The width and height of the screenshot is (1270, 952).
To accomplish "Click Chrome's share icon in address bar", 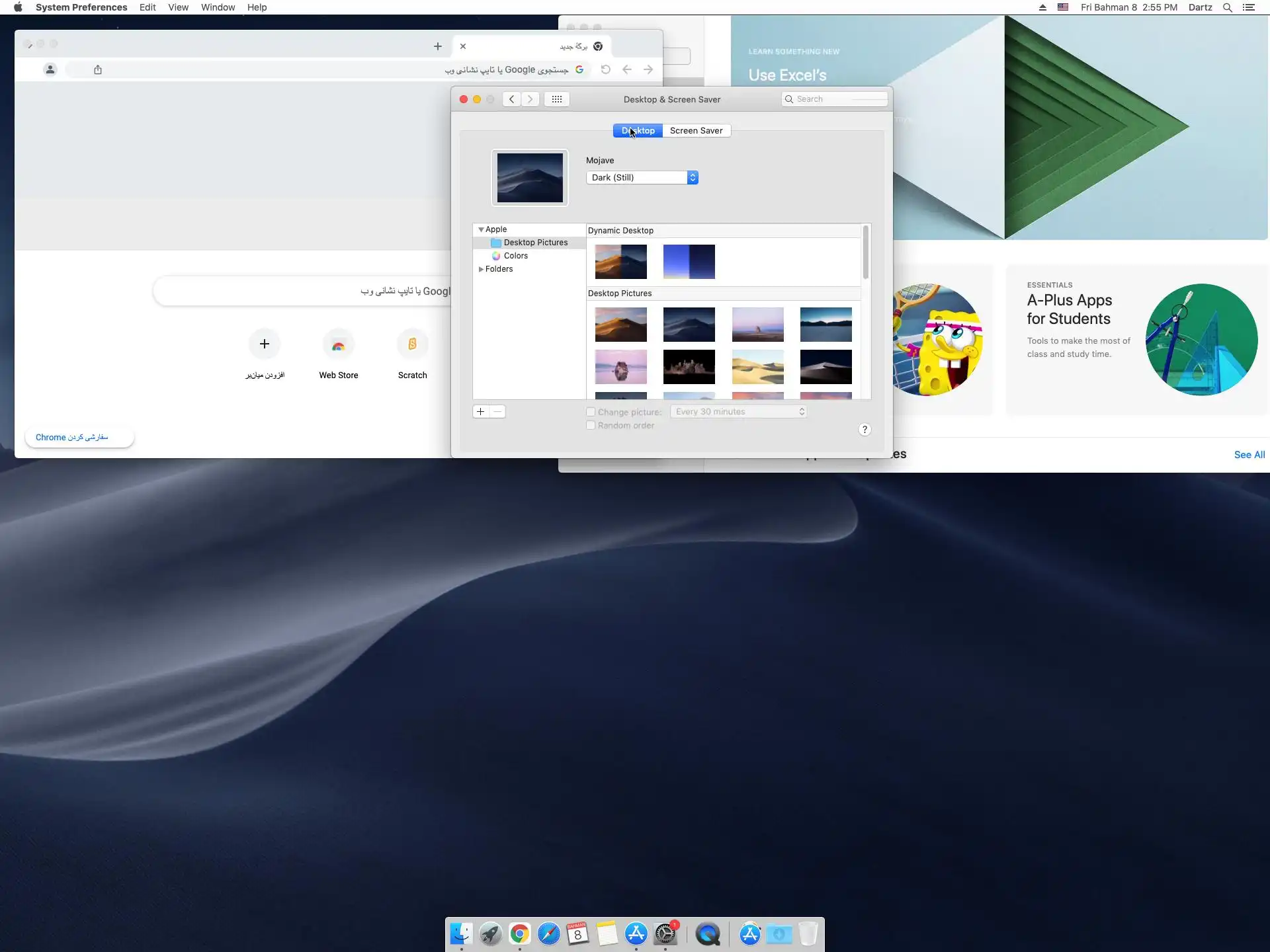I will click(98, 69).
